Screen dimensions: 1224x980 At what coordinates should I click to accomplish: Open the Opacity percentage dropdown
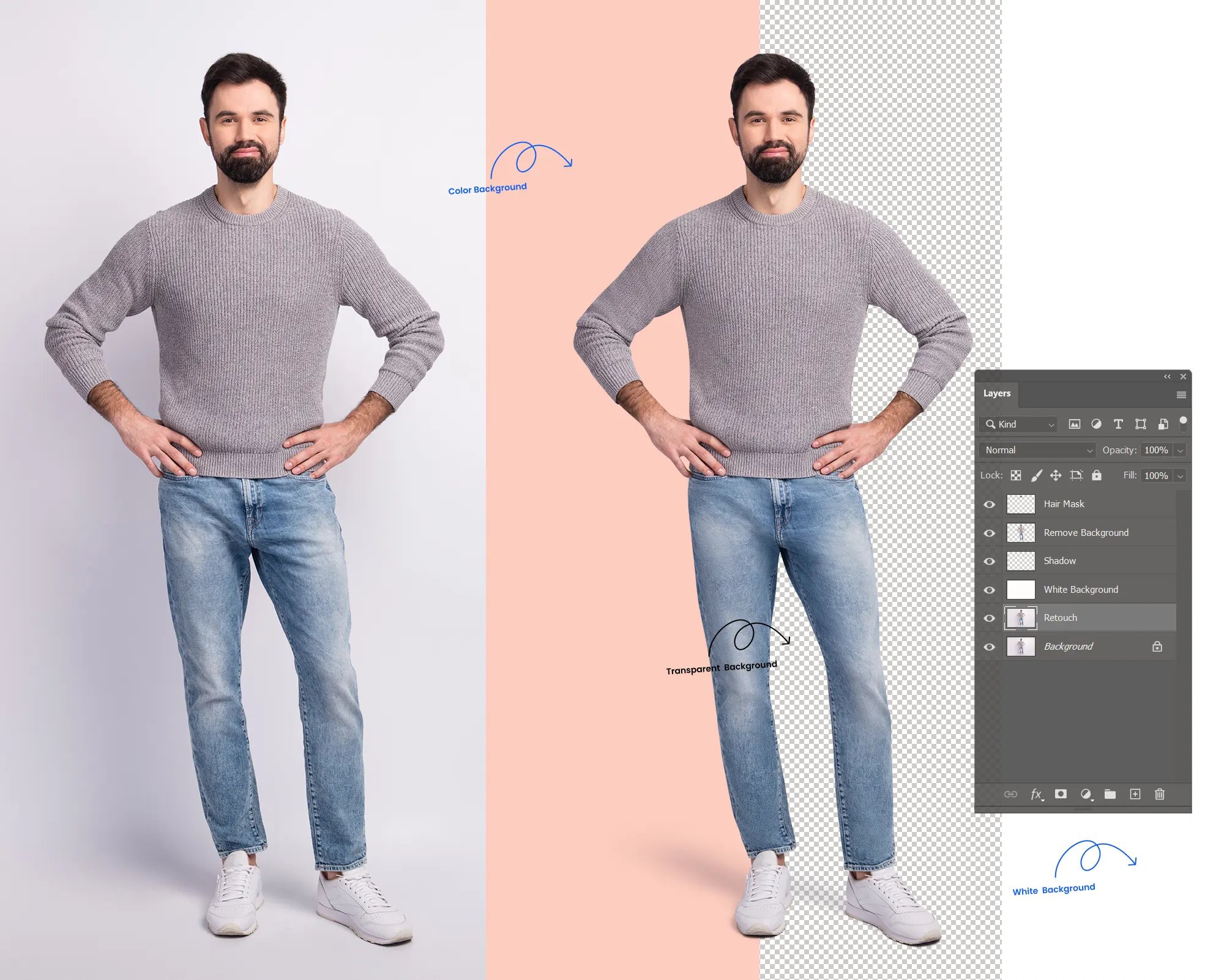tap(1184, 450)
